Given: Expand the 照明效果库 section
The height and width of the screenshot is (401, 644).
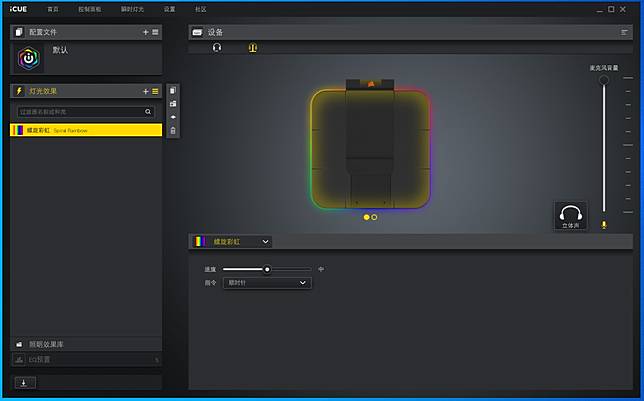Looking at the screenshot, I should pyautogui.click(x=85, y=344).
